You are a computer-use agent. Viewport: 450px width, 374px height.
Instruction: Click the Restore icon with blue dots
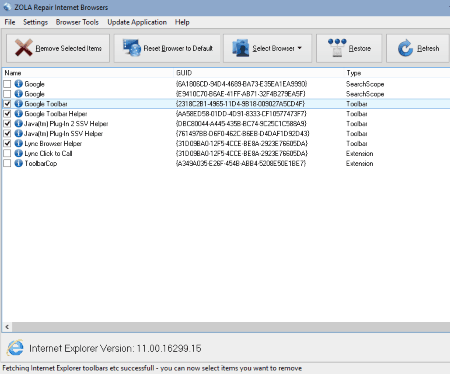click(337, 48)
